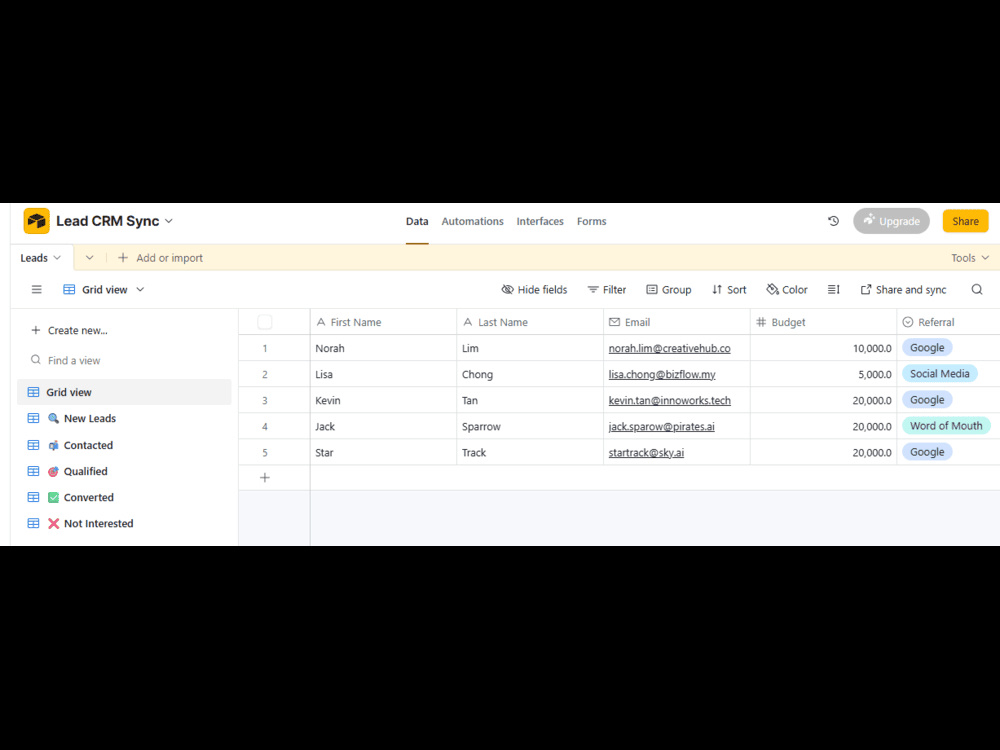Click the Budget column header

[823, 322]
